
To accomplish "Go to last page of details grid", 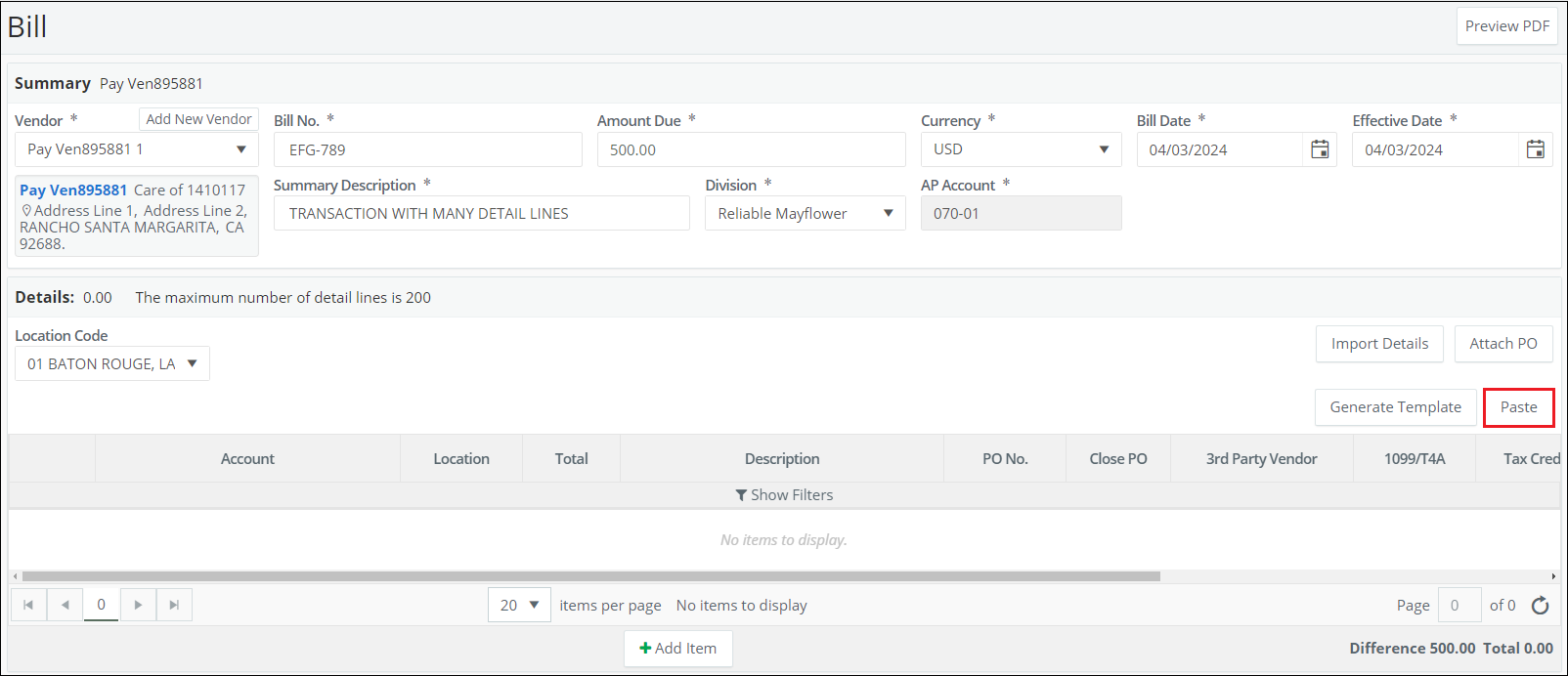I will [174, 605].
